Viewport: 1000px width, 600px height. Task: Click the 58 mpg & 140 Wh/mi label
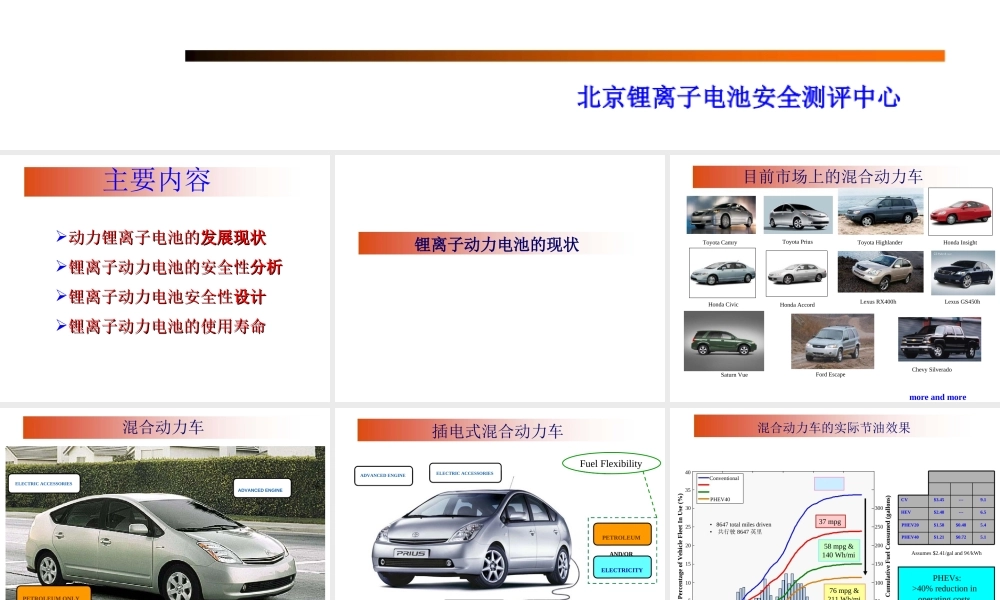click(x=839, y=551)
